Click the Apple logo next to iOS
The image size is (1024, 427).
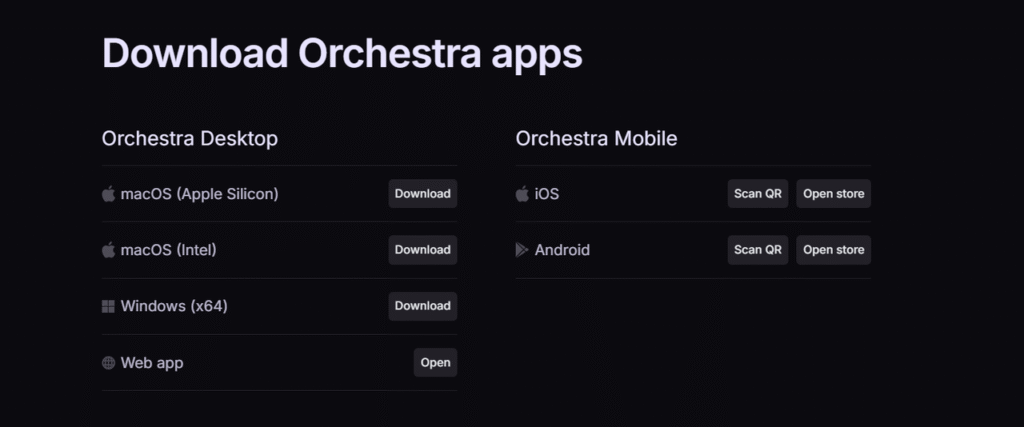[x=522, y=194]
